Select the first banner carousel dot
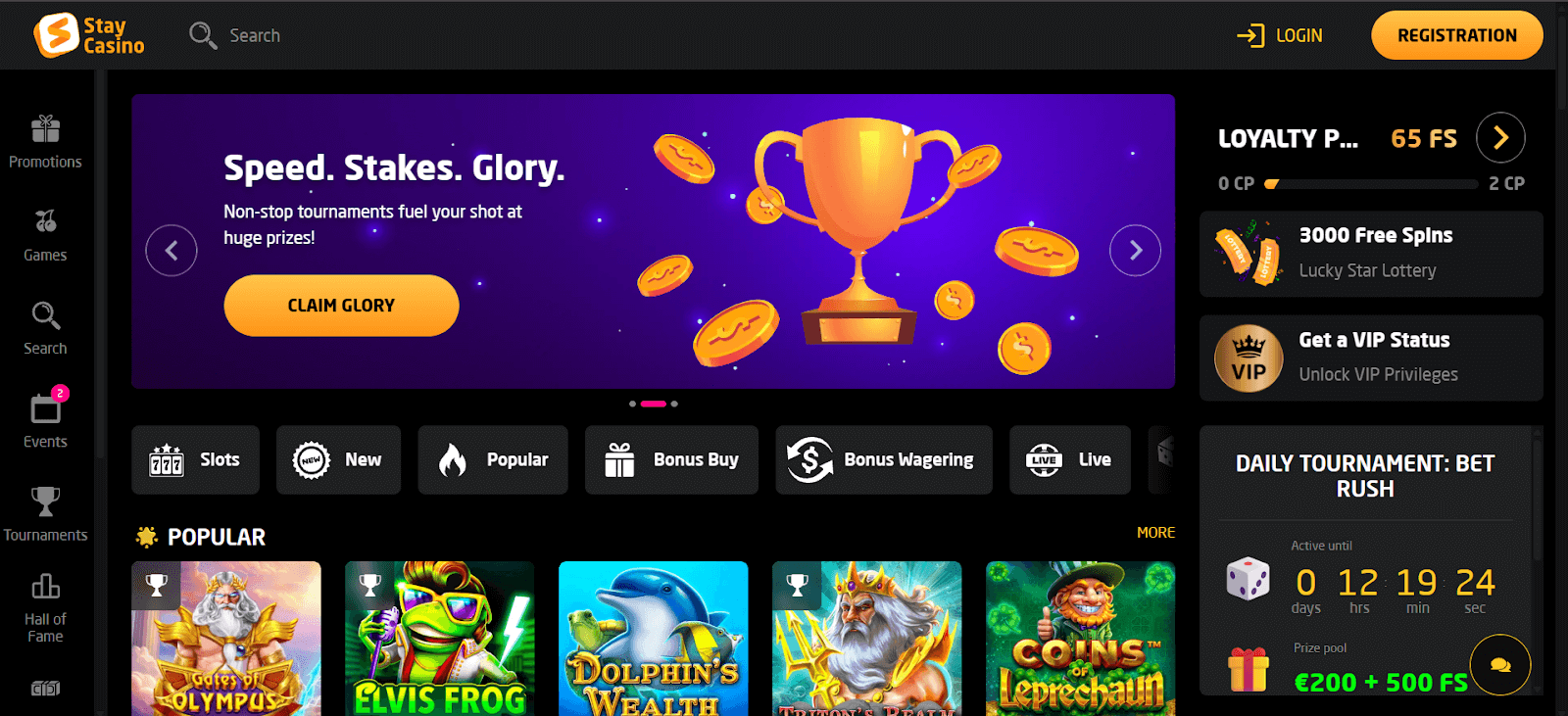Image resolution: width=1568 pixels, height=716 pixels. pos(632,404)
